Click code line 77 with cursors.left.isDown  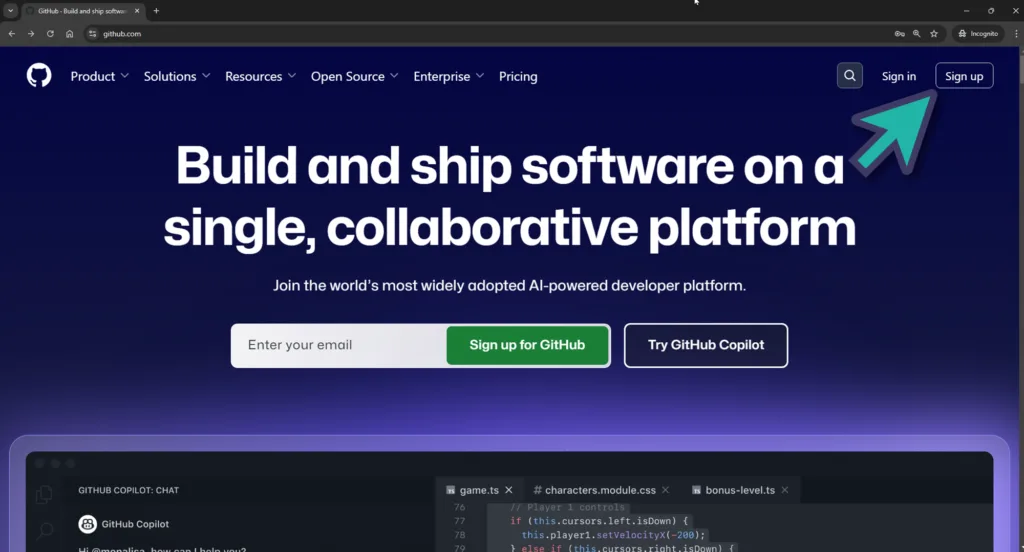coord(598,521)
